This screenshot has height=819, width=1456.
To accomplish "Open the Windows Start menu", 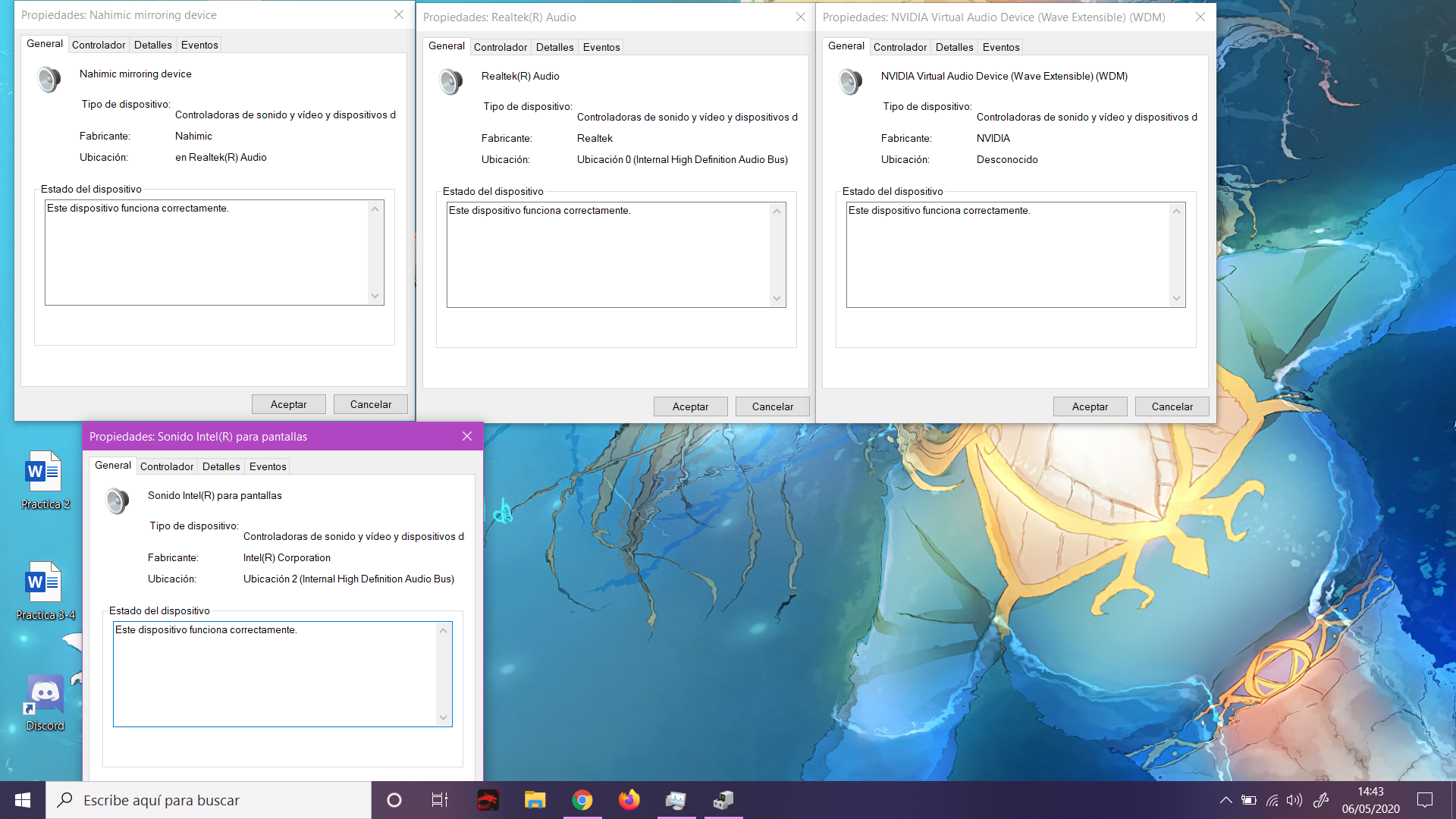I will pos(23,800).
